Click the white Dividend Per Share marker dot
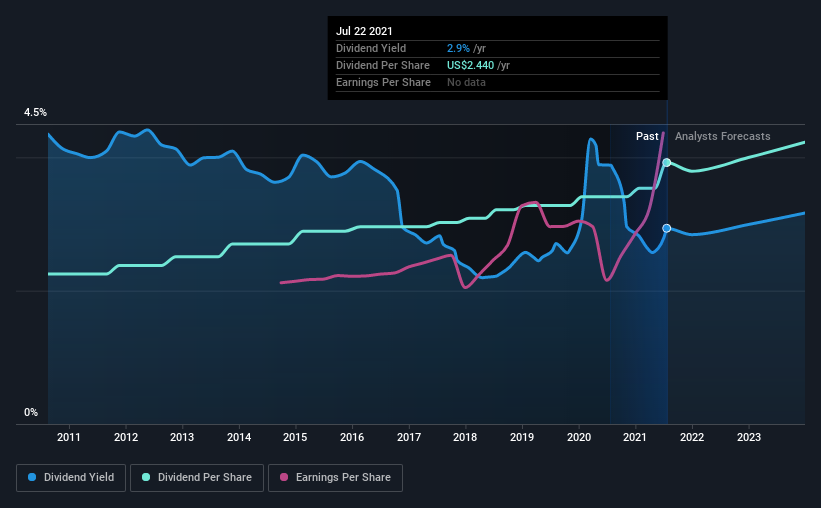Screen dimensions: 821x508 667,162
